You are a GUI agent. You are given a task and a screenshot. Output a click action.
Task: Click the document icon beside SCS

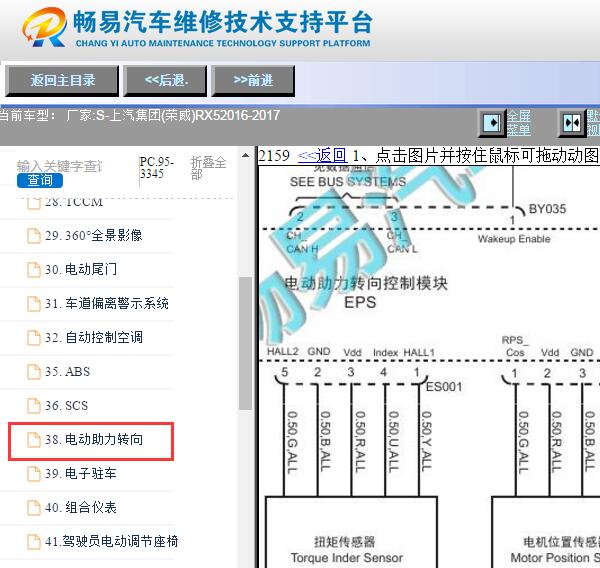click(x=34, y=406)
